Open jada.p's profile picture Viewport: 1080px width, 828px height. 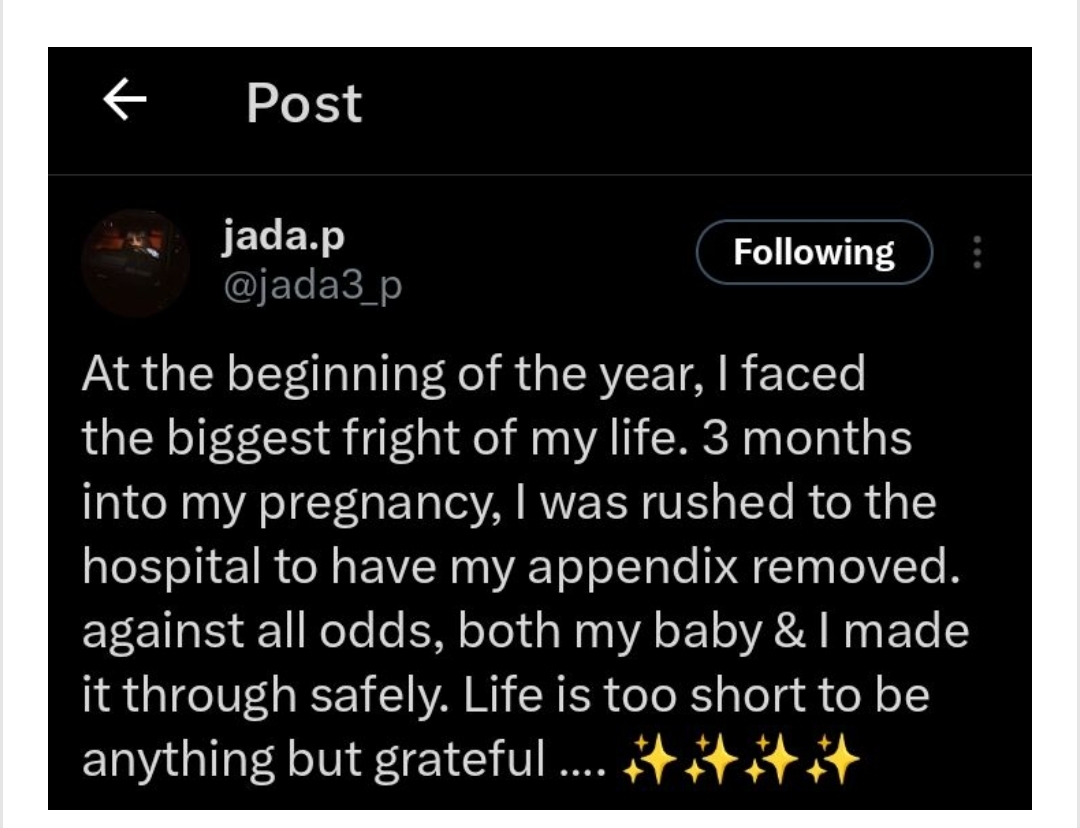[136, 262]
